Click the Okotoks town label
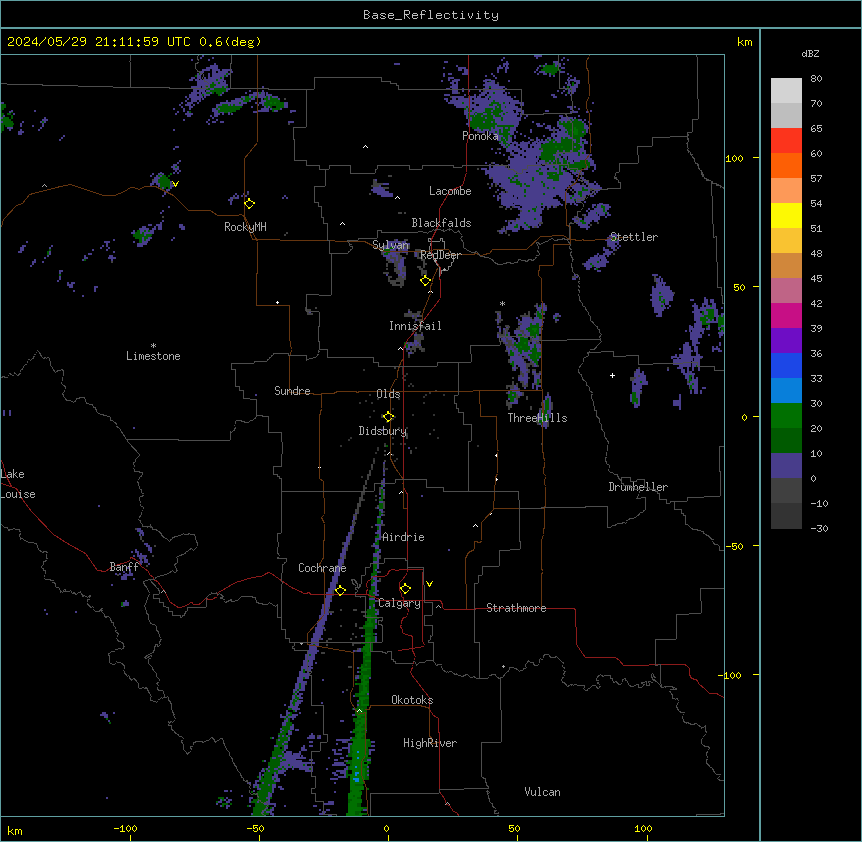 412,700
